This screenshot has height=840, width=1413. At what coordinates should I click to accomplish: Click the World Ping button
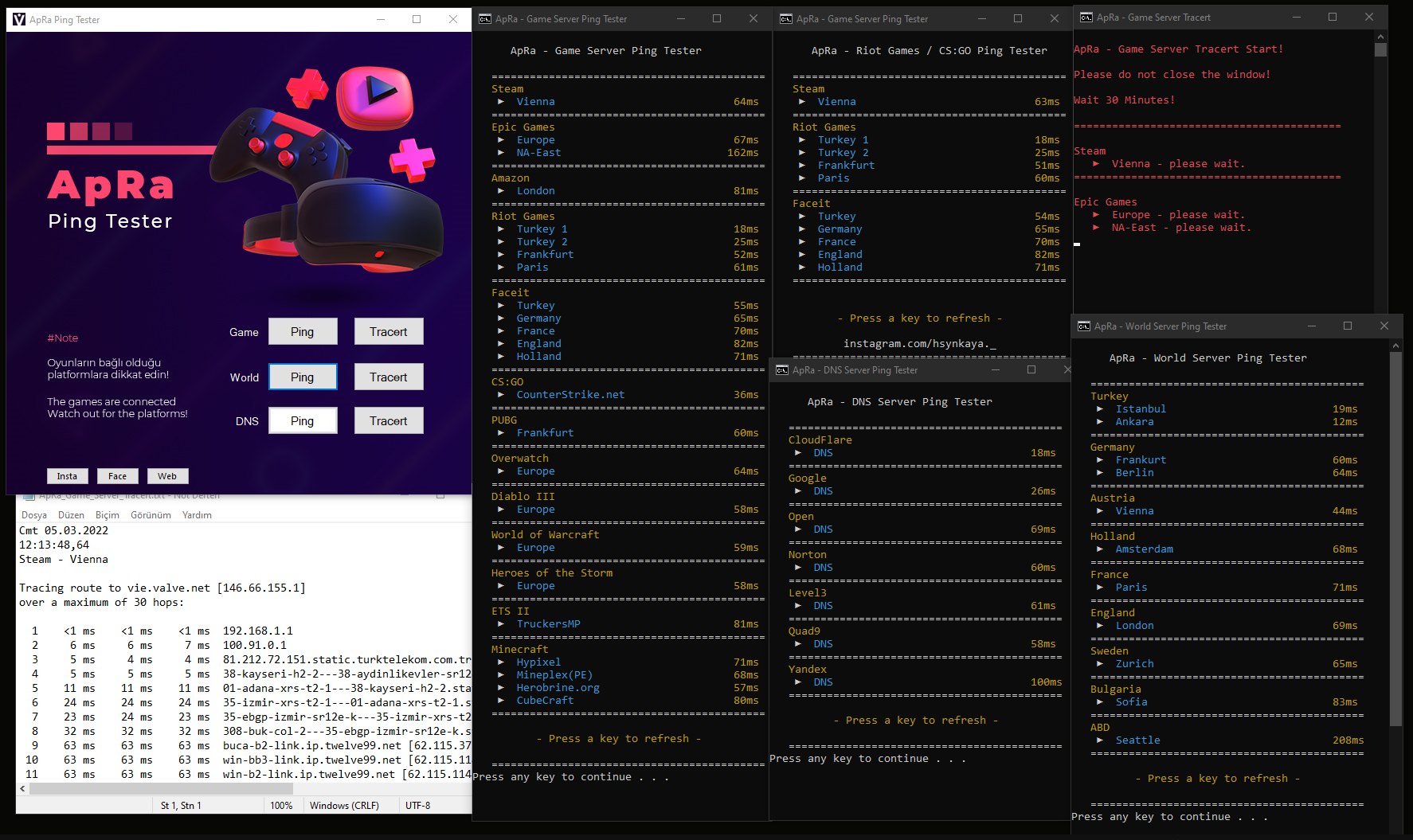pyautogui.click(x=303, y=377)
